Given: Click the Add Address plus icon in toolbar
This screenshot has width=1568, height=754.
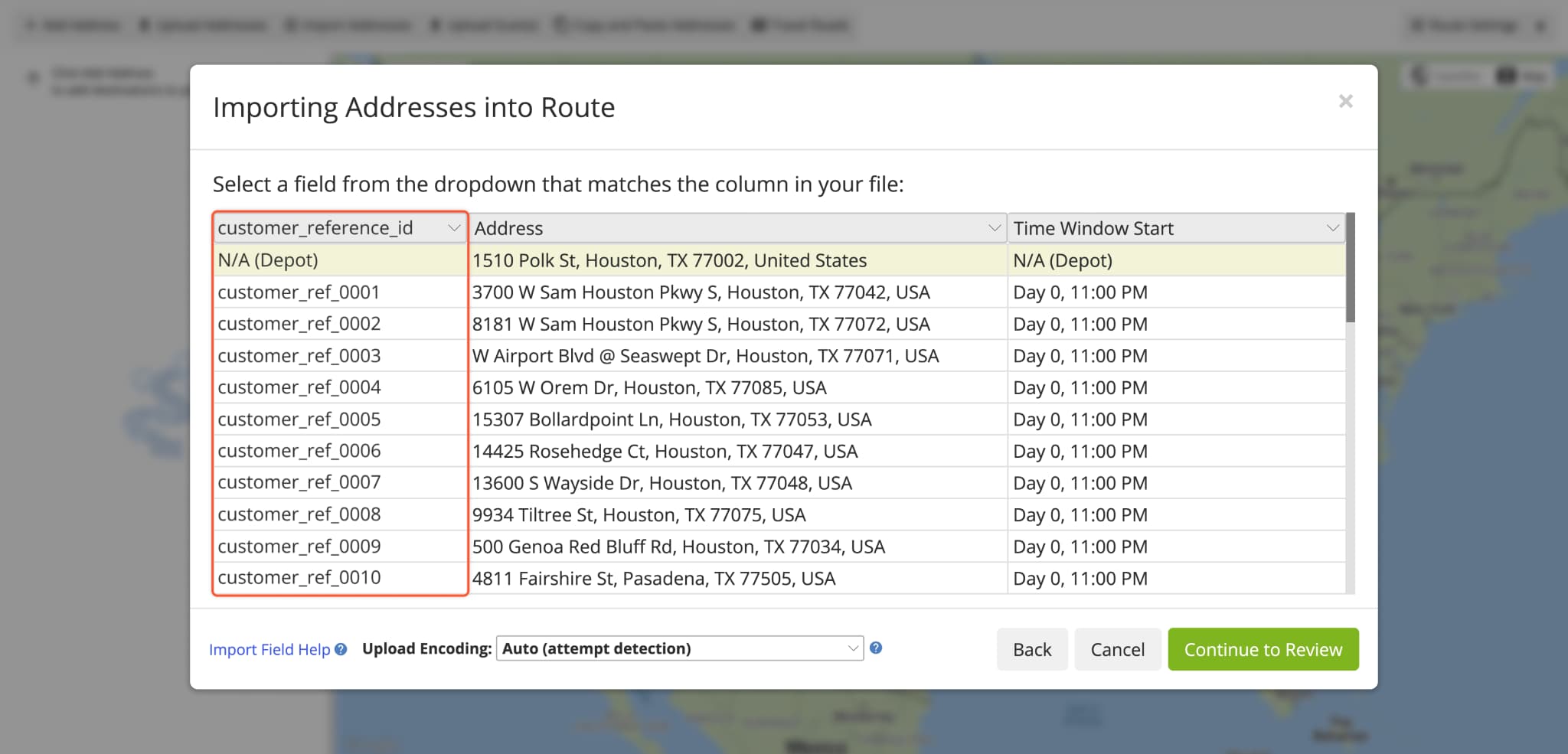Looking at the screenshot, I should (x=31, y=24).
